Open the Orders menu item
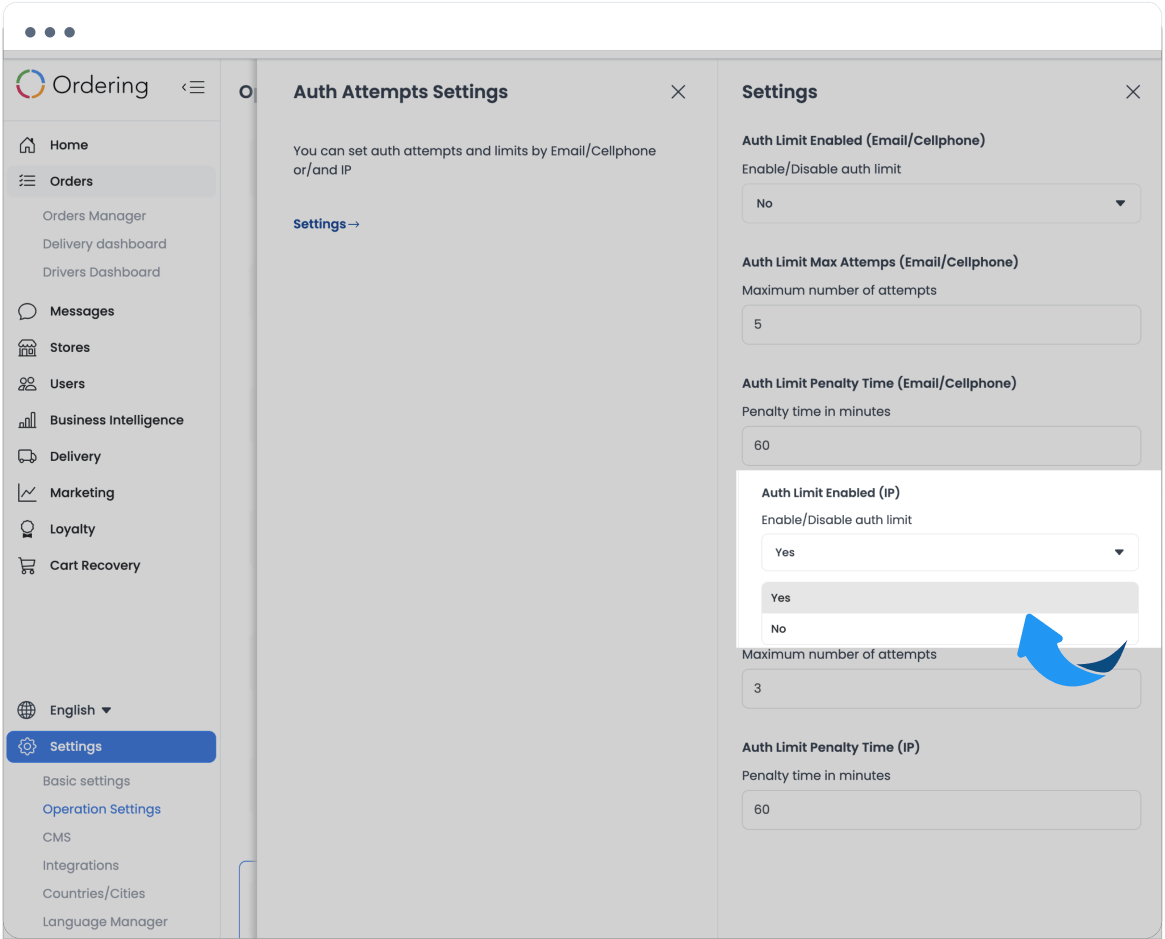Viewport: 1165px width, 939px height. (x=111, y=181)
